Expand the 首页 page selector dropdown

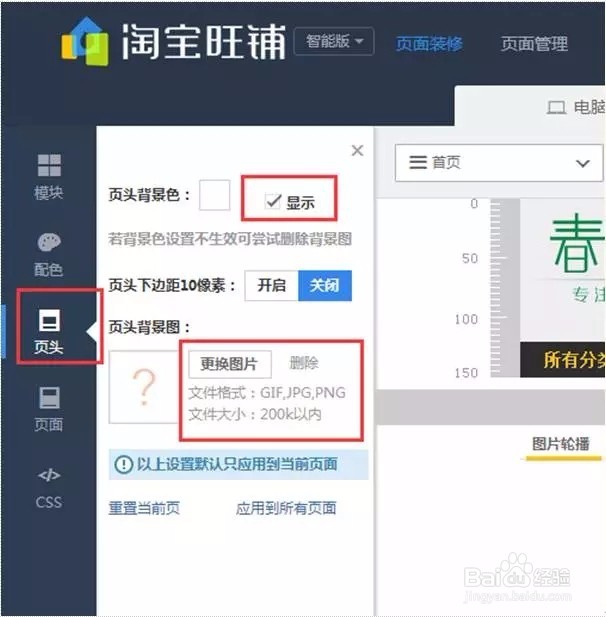(499, 163)
